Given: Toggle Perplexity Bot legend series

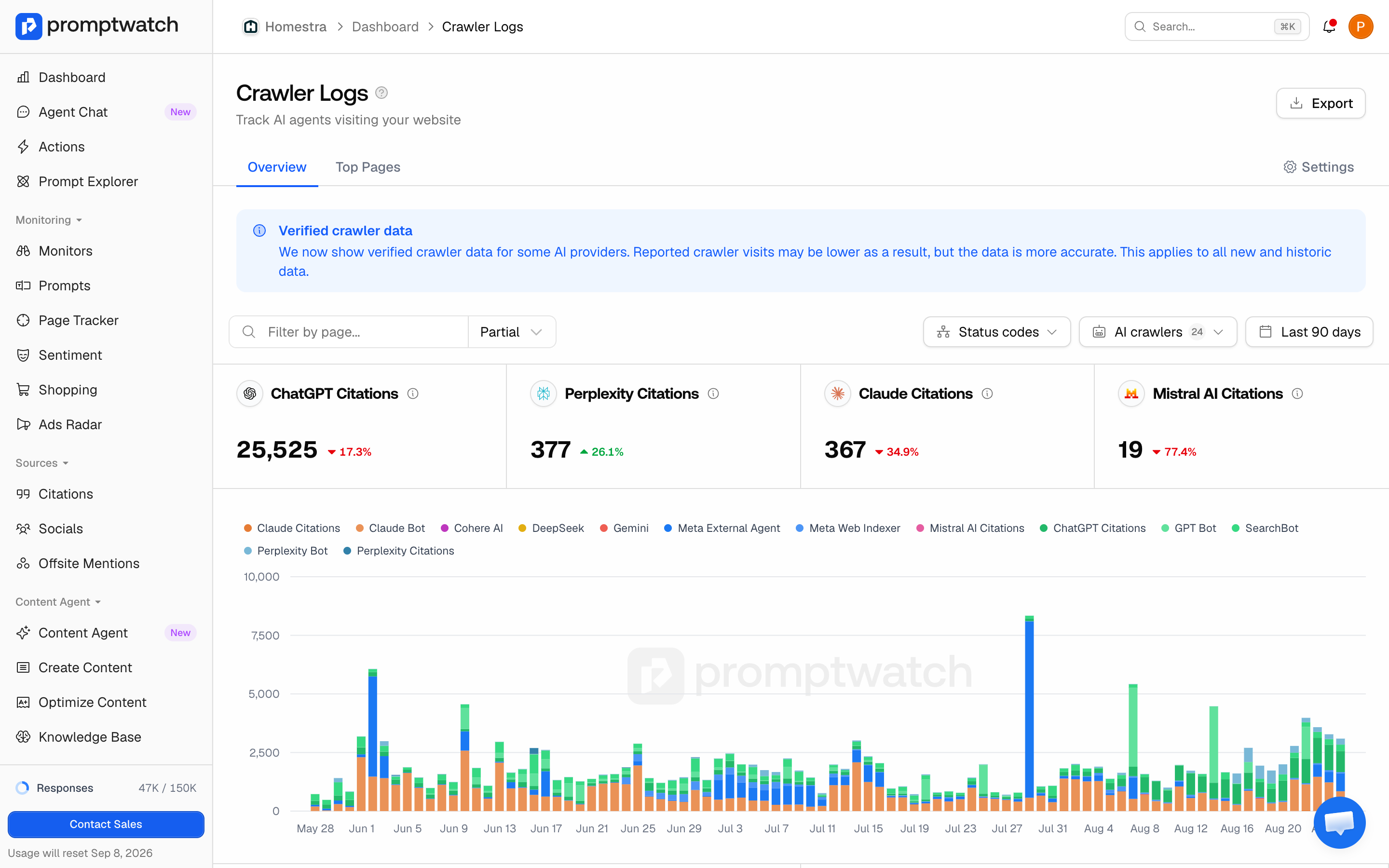Looking at the screenshot, I should 286,551.
